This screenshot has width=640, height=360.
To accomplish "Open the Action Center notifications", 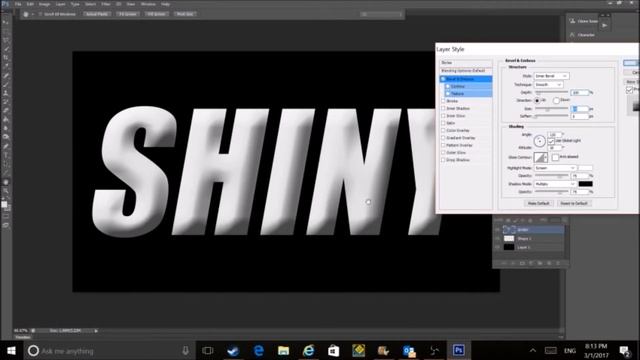I will (x=624, y=350).
